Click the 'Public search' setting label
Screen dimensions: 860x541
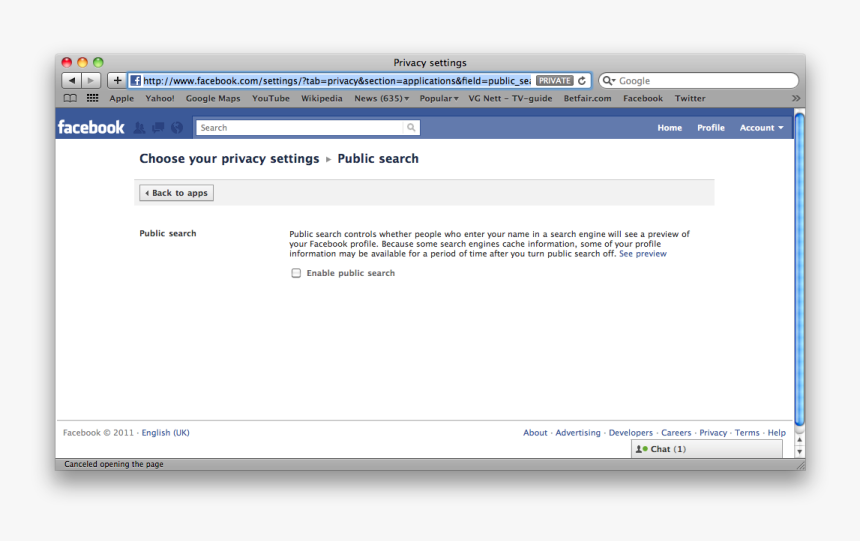[167, 233]
